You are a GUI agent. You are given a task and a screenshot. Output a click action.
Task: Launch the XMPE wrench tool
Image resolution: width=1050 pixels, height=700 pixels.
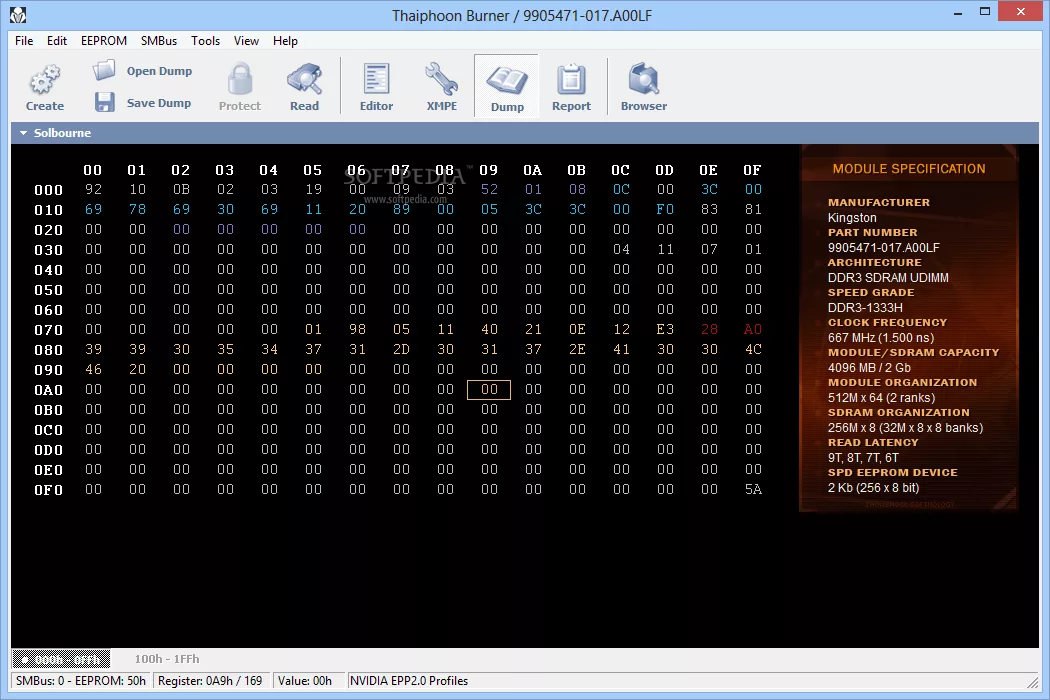[442, 86]
